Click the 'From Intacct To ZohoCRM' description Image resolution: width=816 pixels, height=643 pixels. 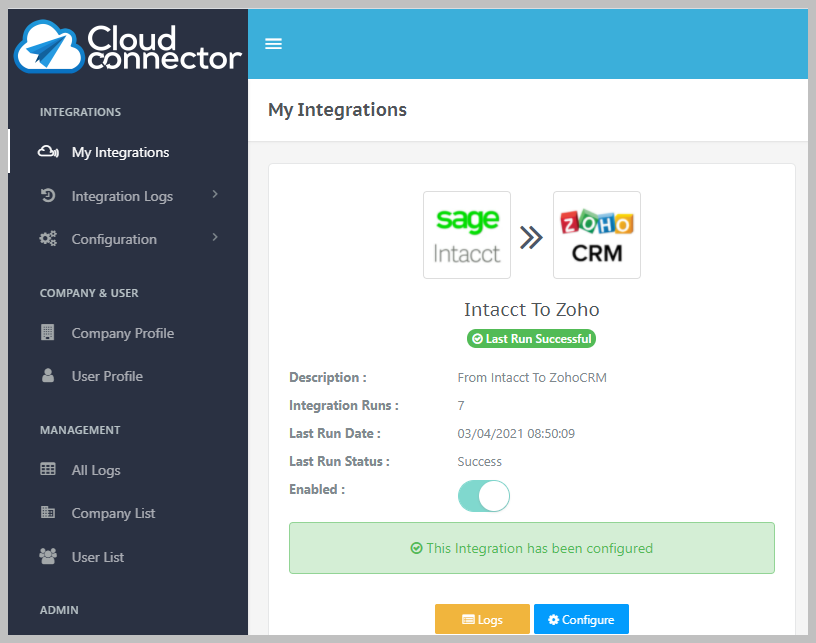point(532,377)
